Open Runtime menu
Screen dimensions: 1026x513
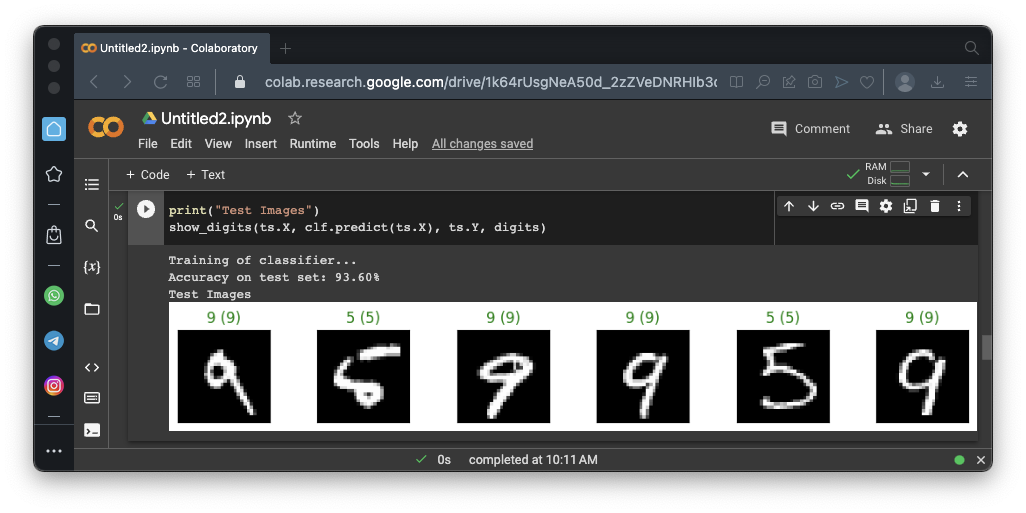coord(313,143)
